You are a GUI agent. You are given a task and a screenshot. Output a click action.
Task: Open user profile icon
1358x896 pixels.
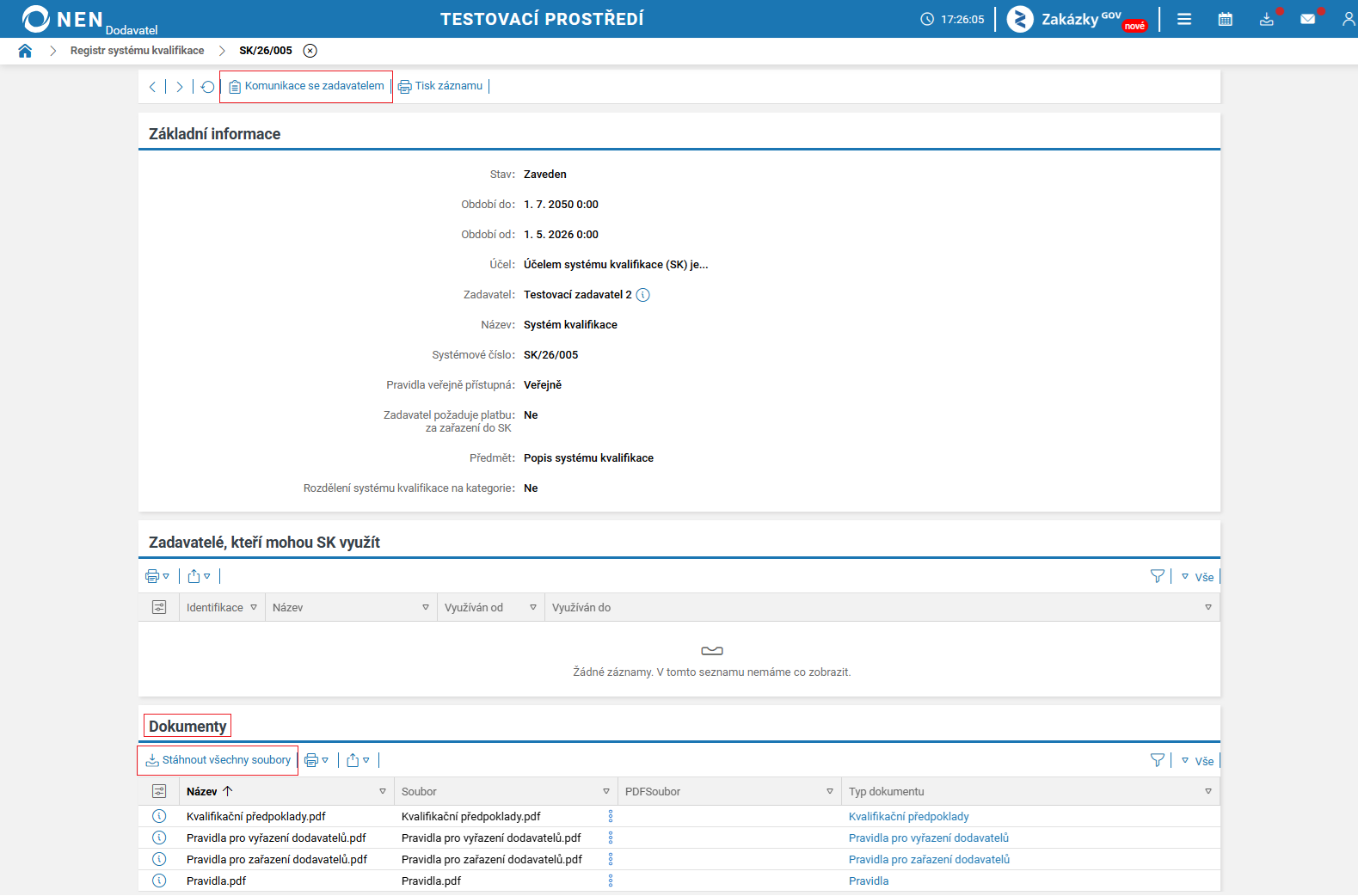[x=1349, y=19]
